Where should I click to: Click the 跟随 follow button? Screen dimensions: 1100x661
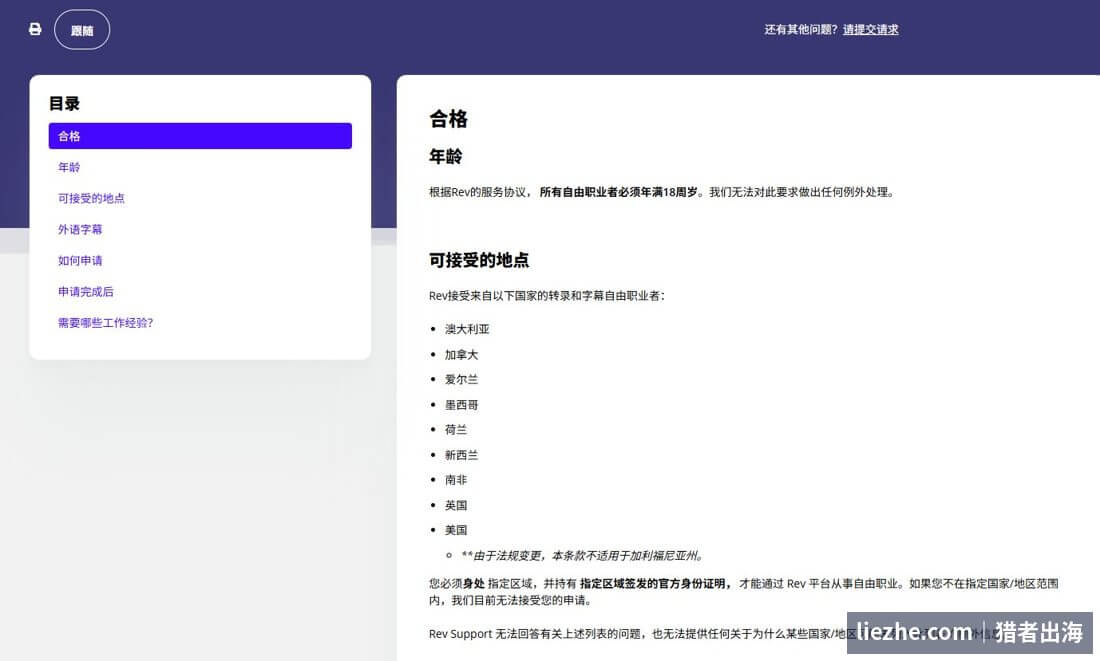[82, 29]
